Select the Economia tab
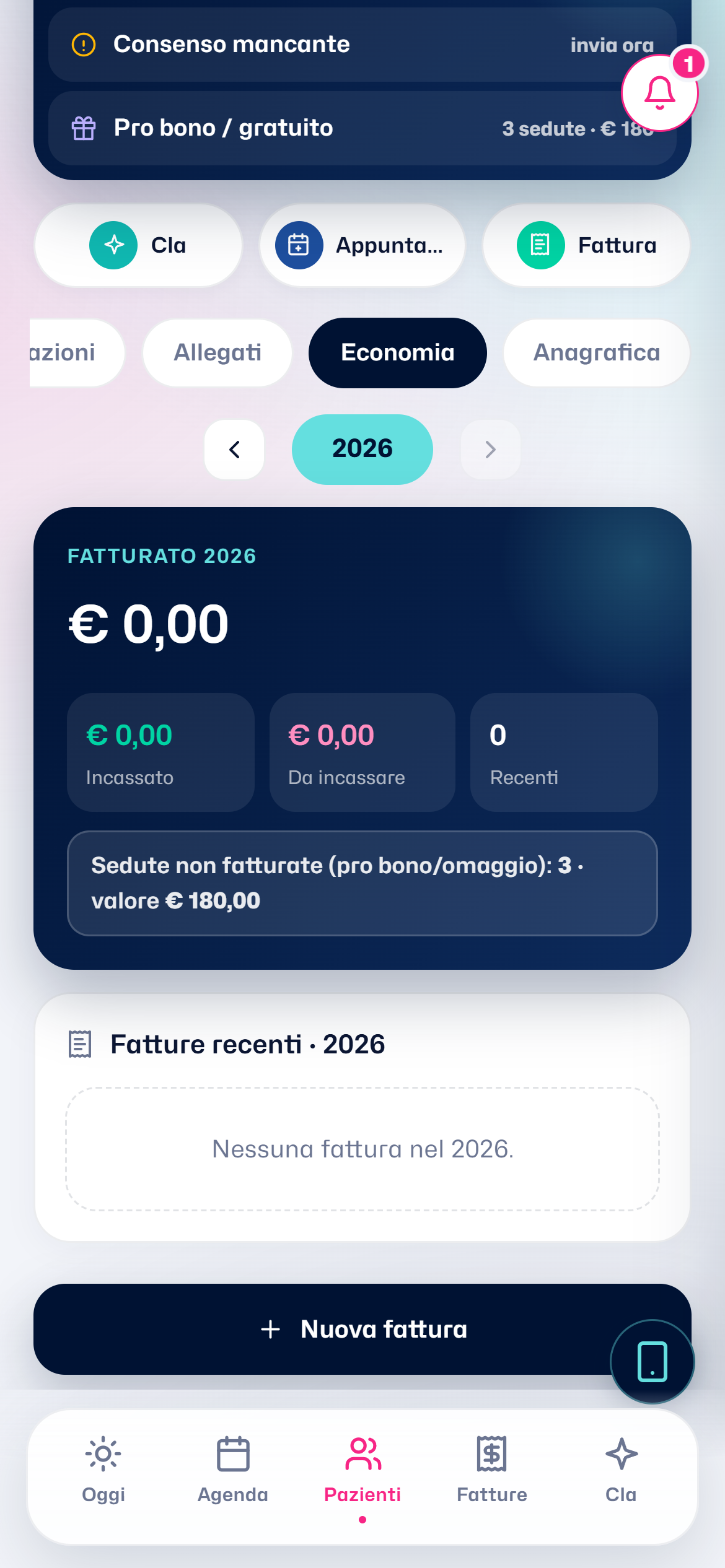The image size is (725, 1568). coord(398,353)
